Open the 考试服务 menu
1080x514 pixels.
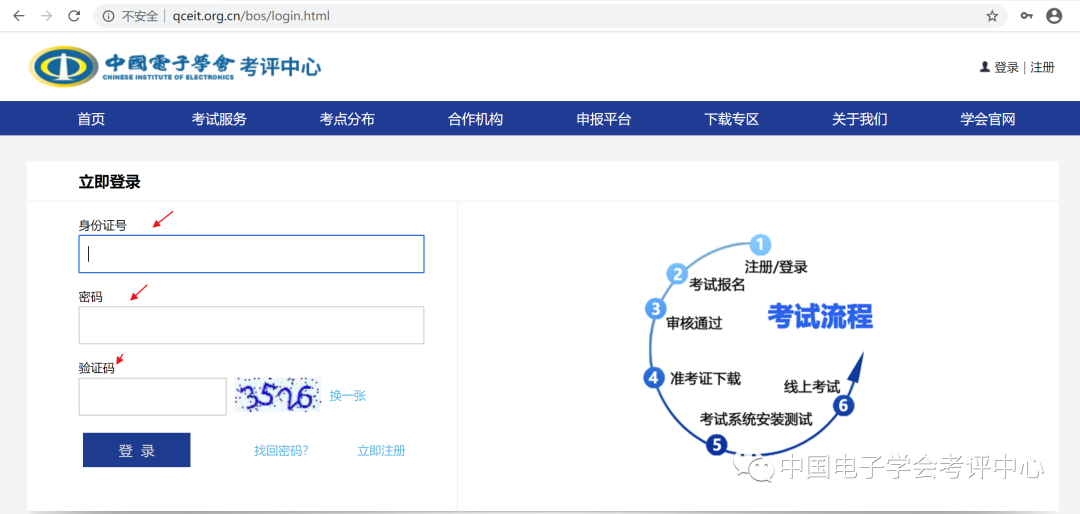(x=219, y=119)
